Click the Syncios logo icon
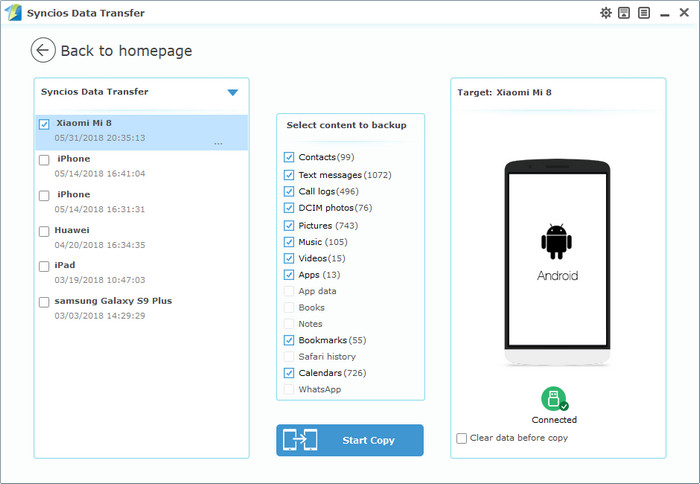The image size is (700, 484). tap(13, 13)
